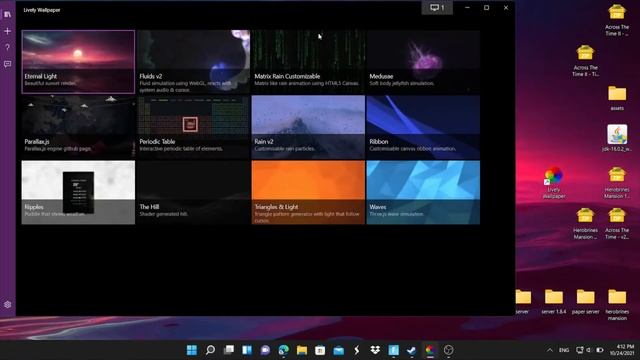Open OBS Studio from the taskbar
This screenshot has width=640, height=360.
click(448, 350)
